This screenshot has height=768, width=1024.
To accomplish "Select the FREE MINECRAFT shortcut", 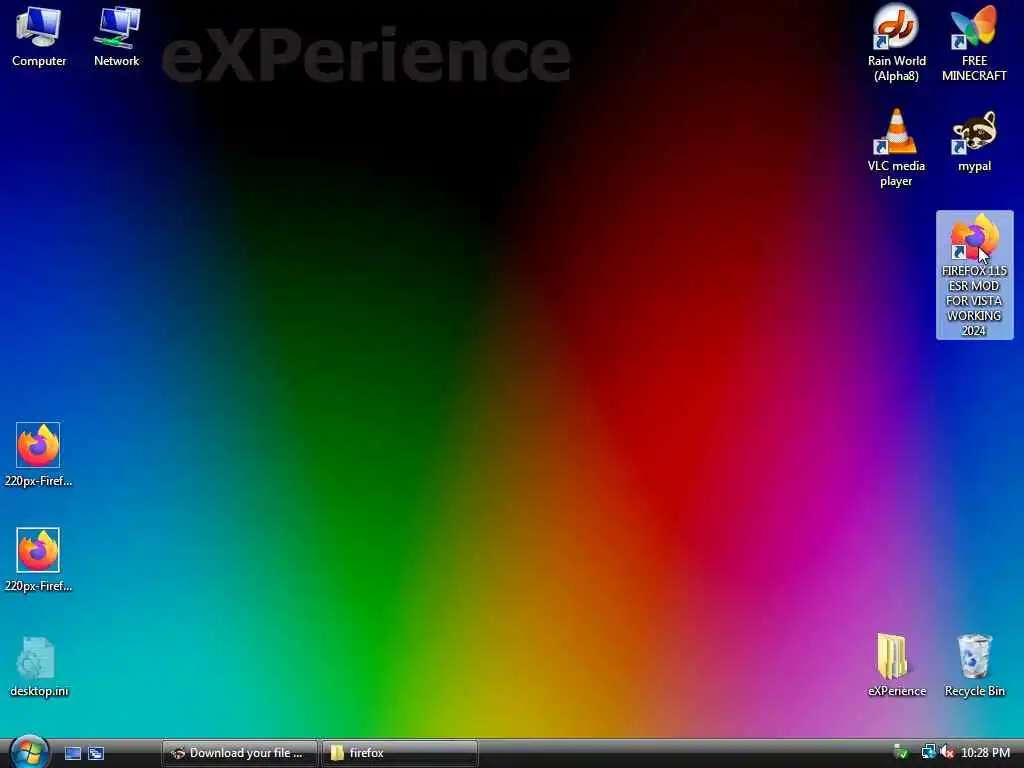I will (974, 43).
